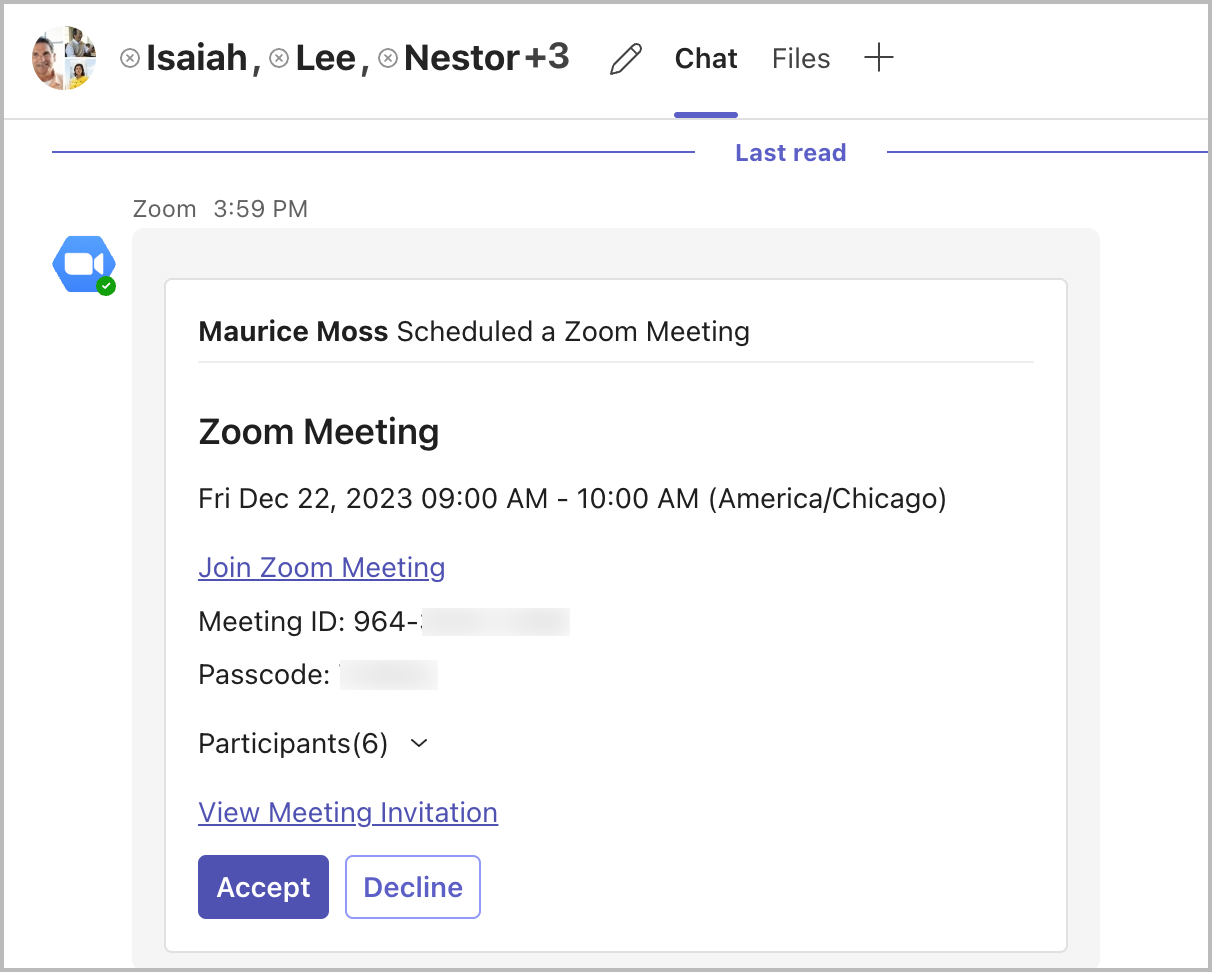This screenshot has width=1212, height=972.
Task: Click the Zoom app avatar icon
Action: tap(83, 264)
